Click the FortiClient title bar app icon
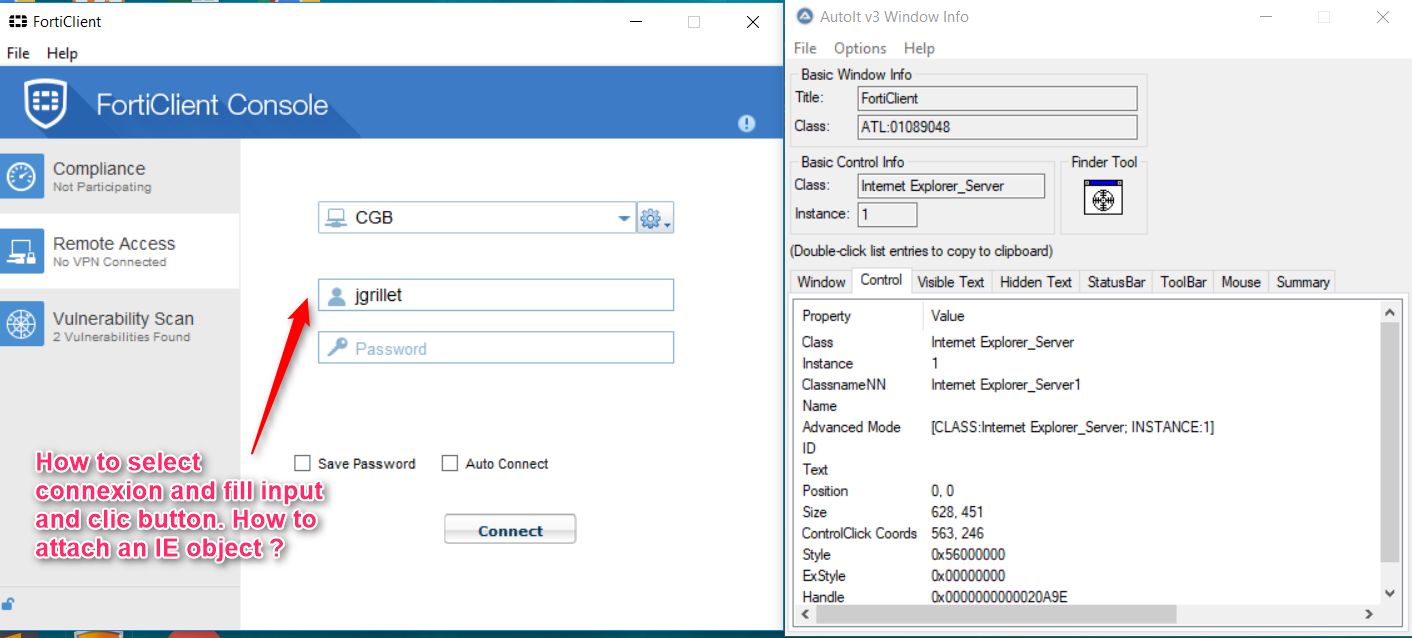This screenshot has width=1412, height=638. [x=17, y=21]
